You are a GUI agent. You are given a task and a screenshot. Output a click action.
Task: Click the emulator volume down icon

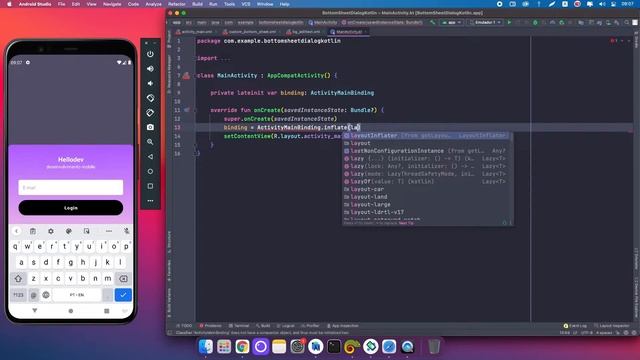coord(150,83)
